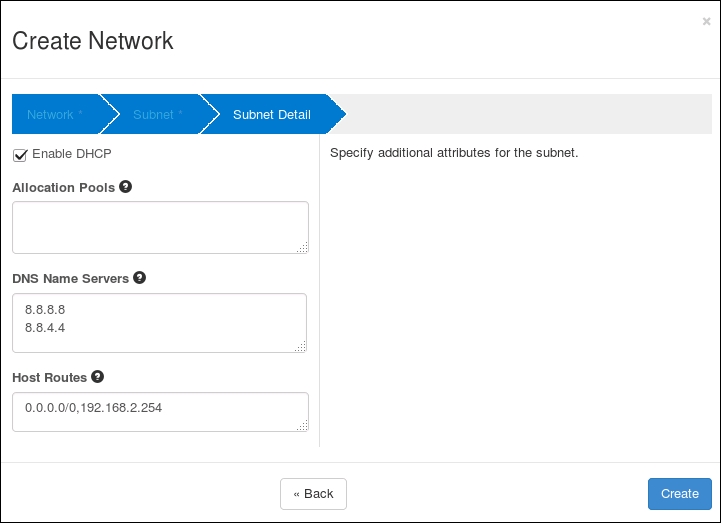Click the Allocation Pools resize handle

(x=302, y=247)
